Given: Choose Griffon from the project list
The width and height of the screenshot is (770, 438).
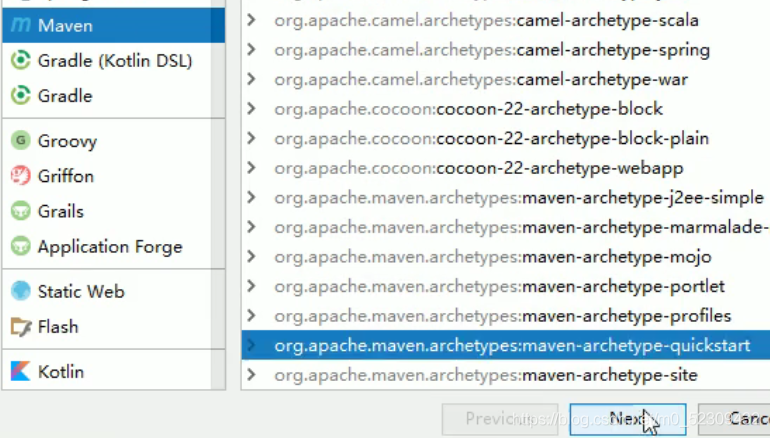Looking at the screenshot, I should (65, 176).
